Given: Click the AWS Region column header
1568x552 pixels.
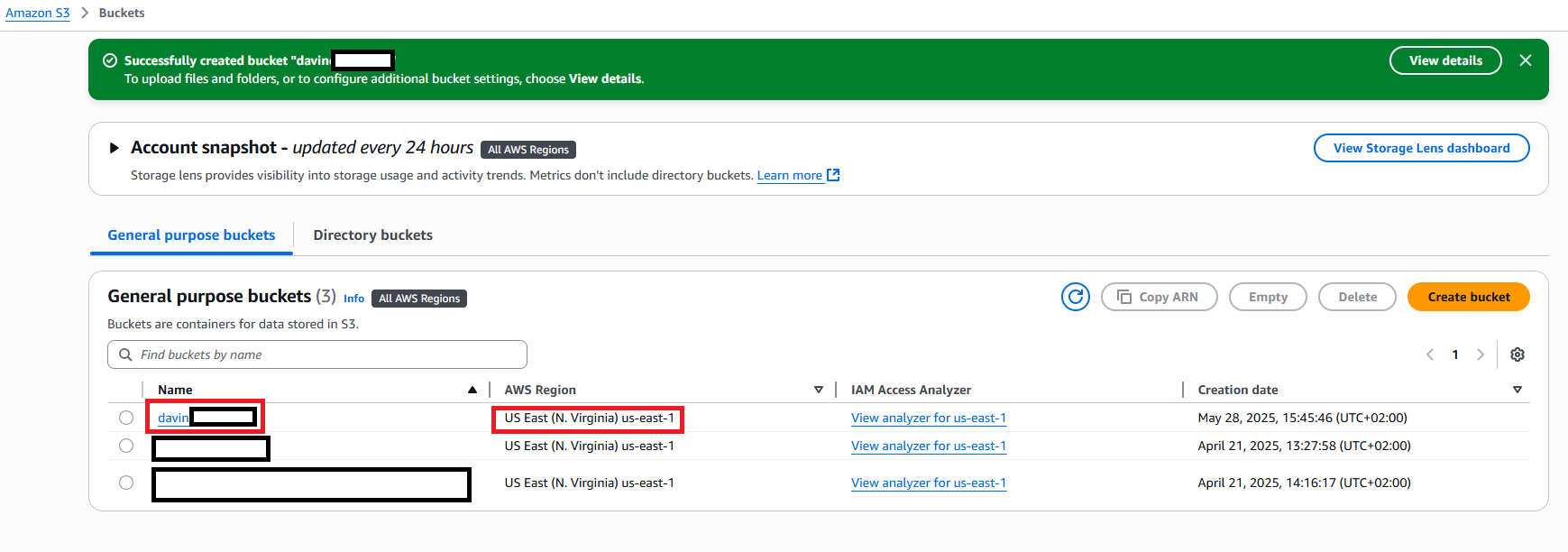Looking at the screenshot, I should (x=540, y=390).
